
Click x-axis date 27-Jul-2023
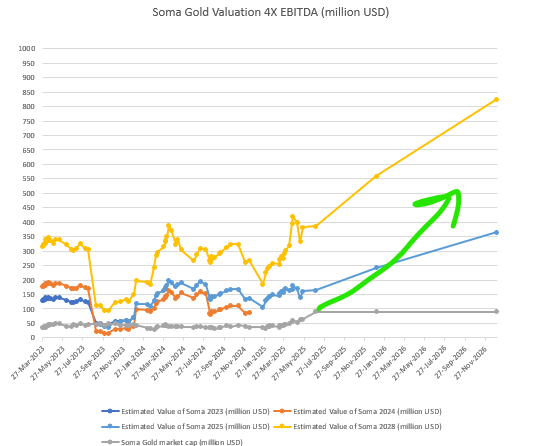[x=69, y=362]
